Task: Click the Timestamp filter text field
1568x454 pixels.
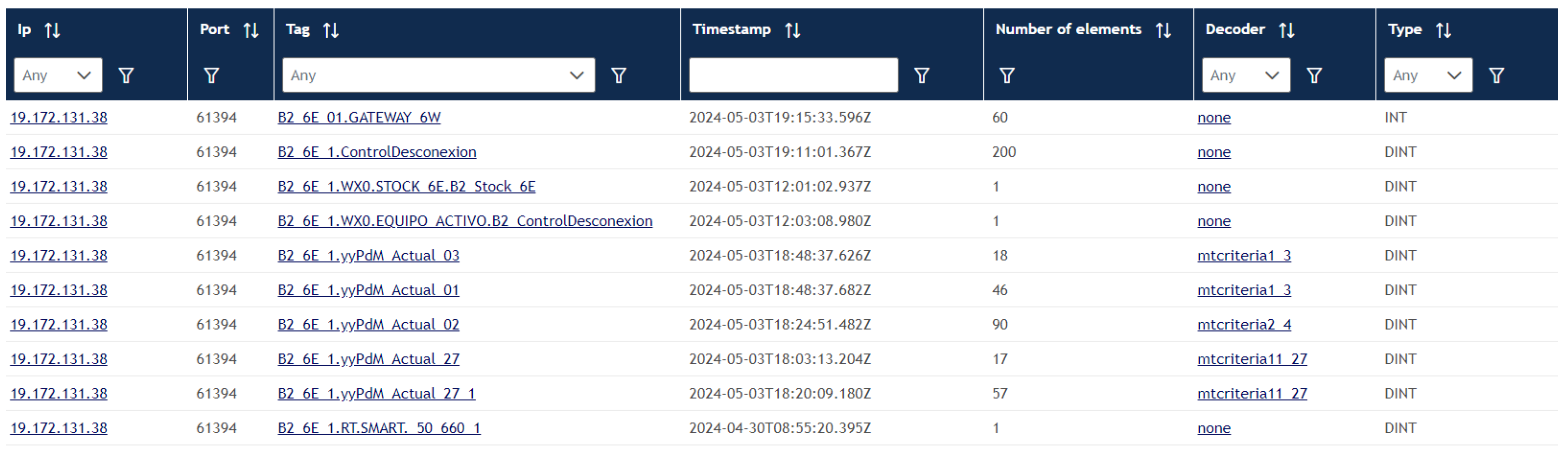Action: coord(793,75)
